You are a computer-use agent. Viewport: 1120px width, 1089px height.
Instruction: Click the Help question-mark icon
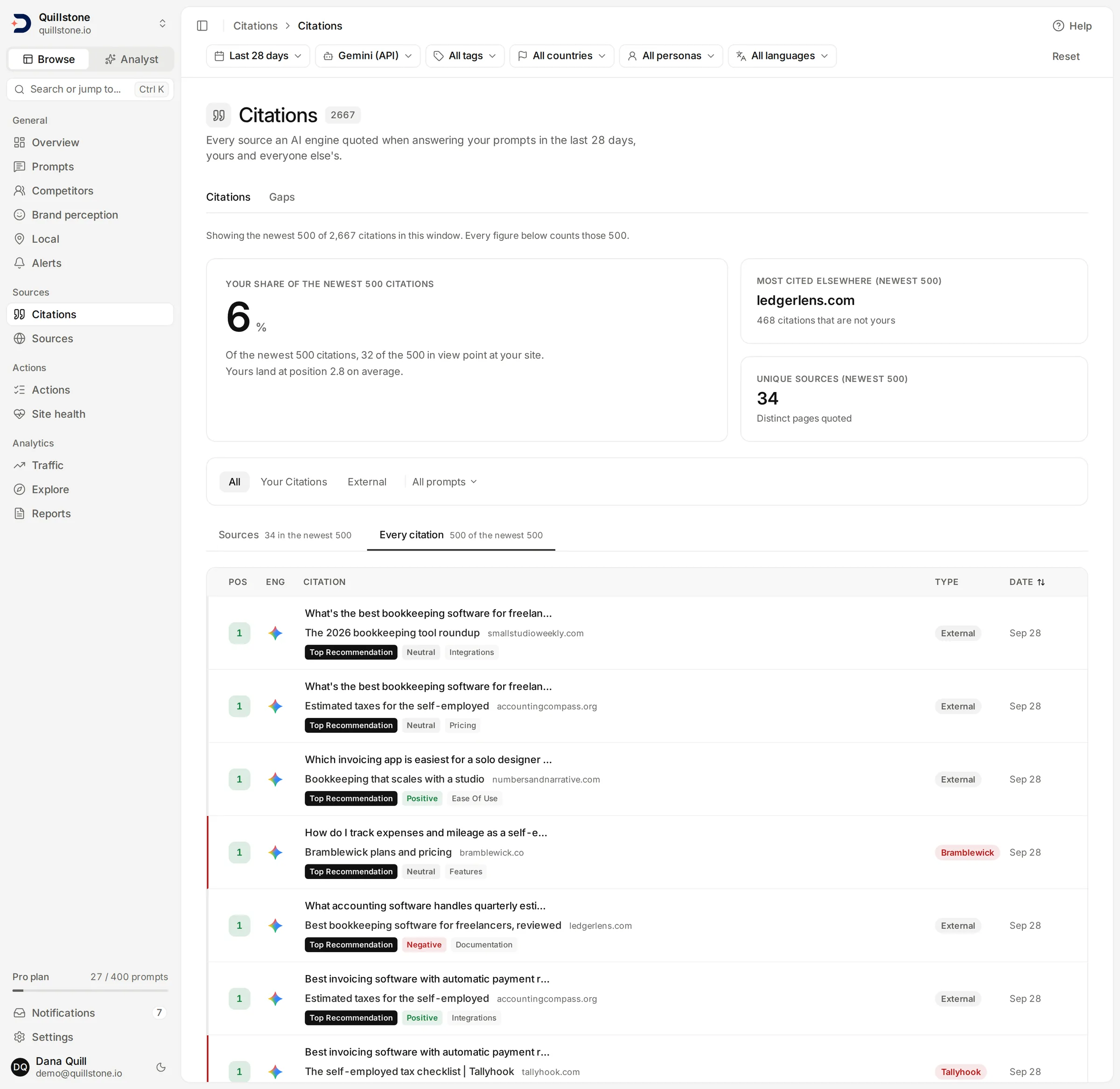[1058, 26]
